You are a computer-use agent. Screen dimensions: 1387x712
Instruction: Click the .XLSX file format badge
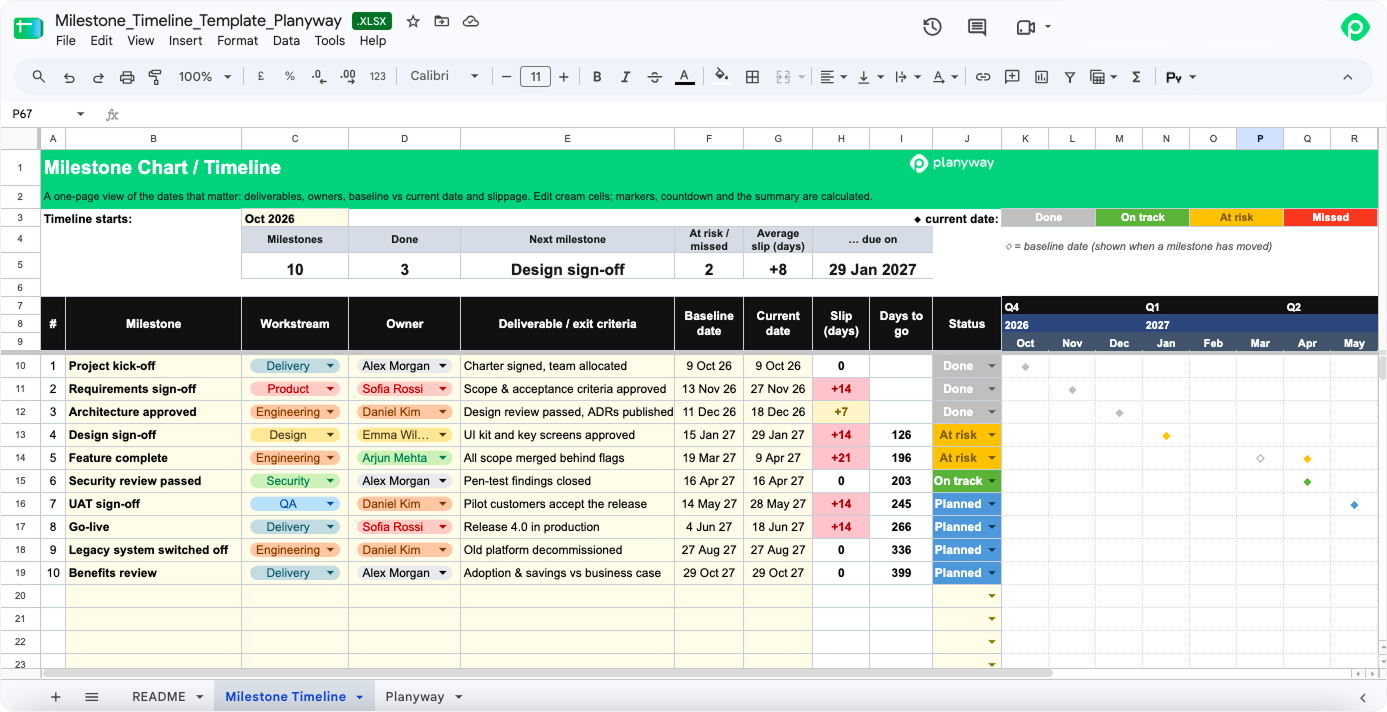coord(372,21)
